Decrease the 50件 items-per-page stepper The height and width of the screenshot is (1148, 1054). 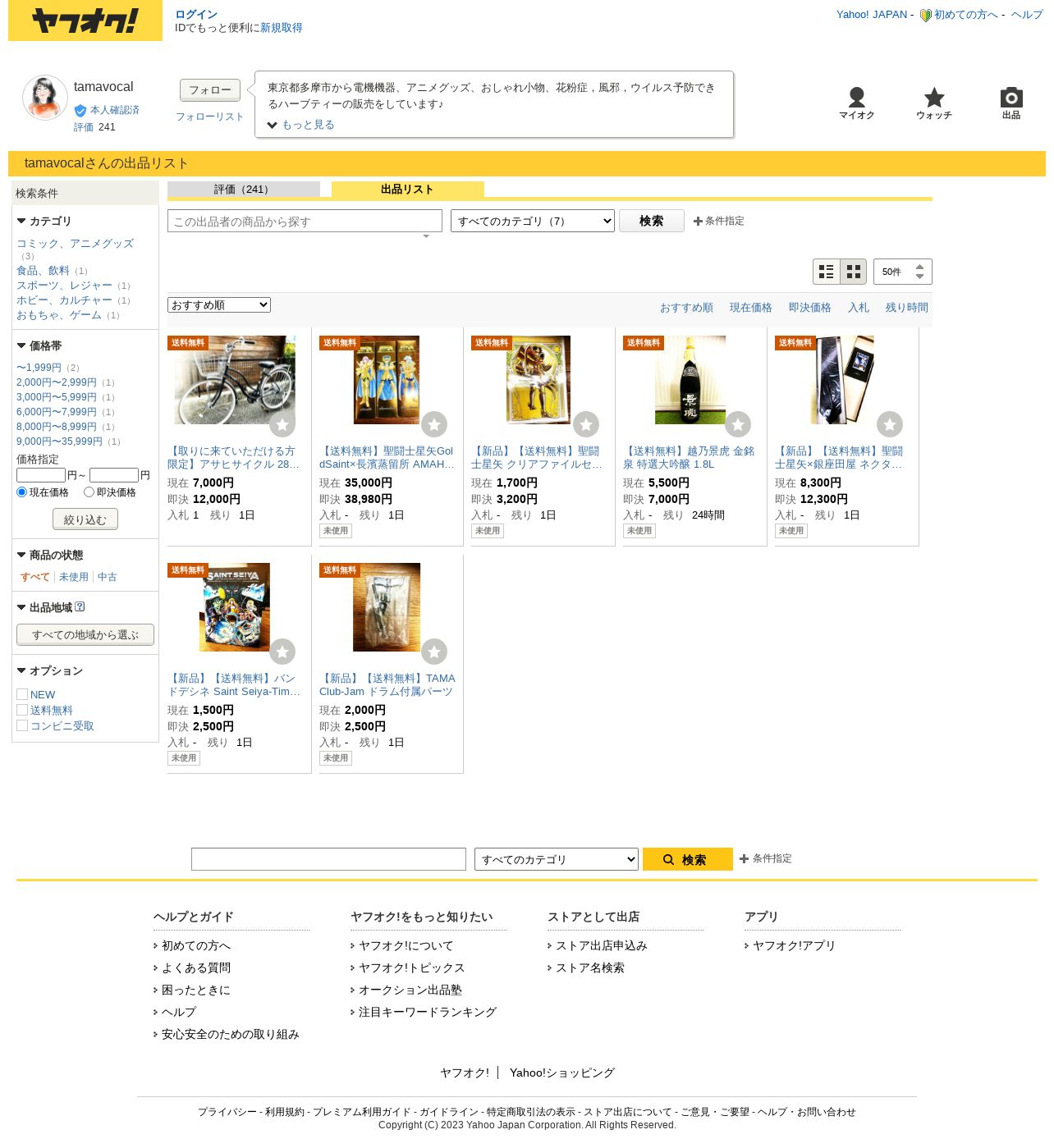coord(920,277)
